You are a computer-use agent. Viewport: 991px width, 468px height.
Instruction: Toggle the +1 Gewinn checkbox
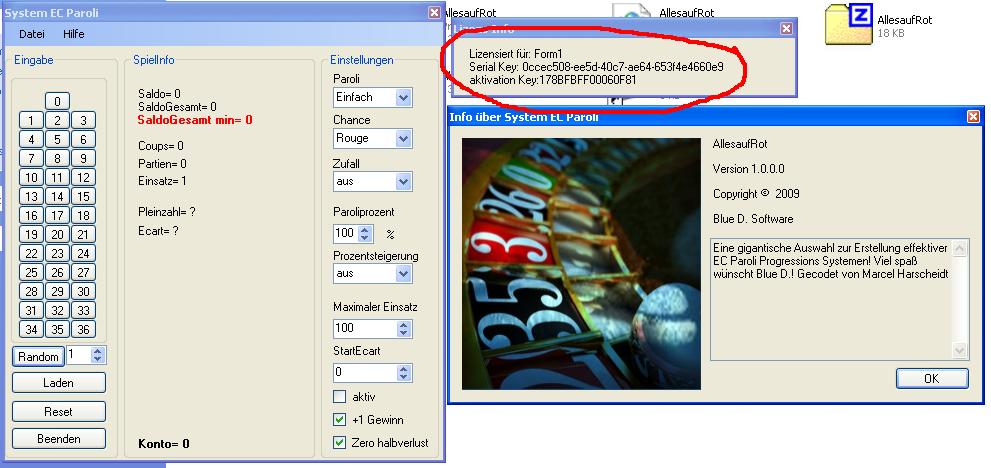339,420
